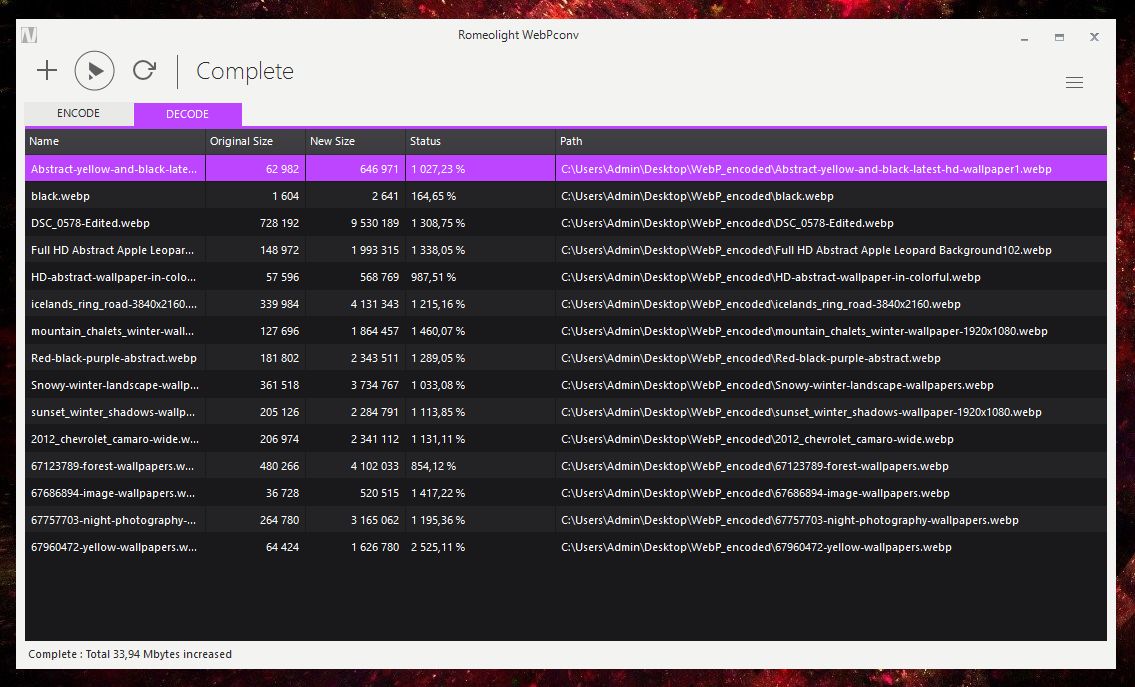The height and width of the screenshot is (687, 1135).
Task: Close the WebPconv window
Action: (x=1094, y=38)
